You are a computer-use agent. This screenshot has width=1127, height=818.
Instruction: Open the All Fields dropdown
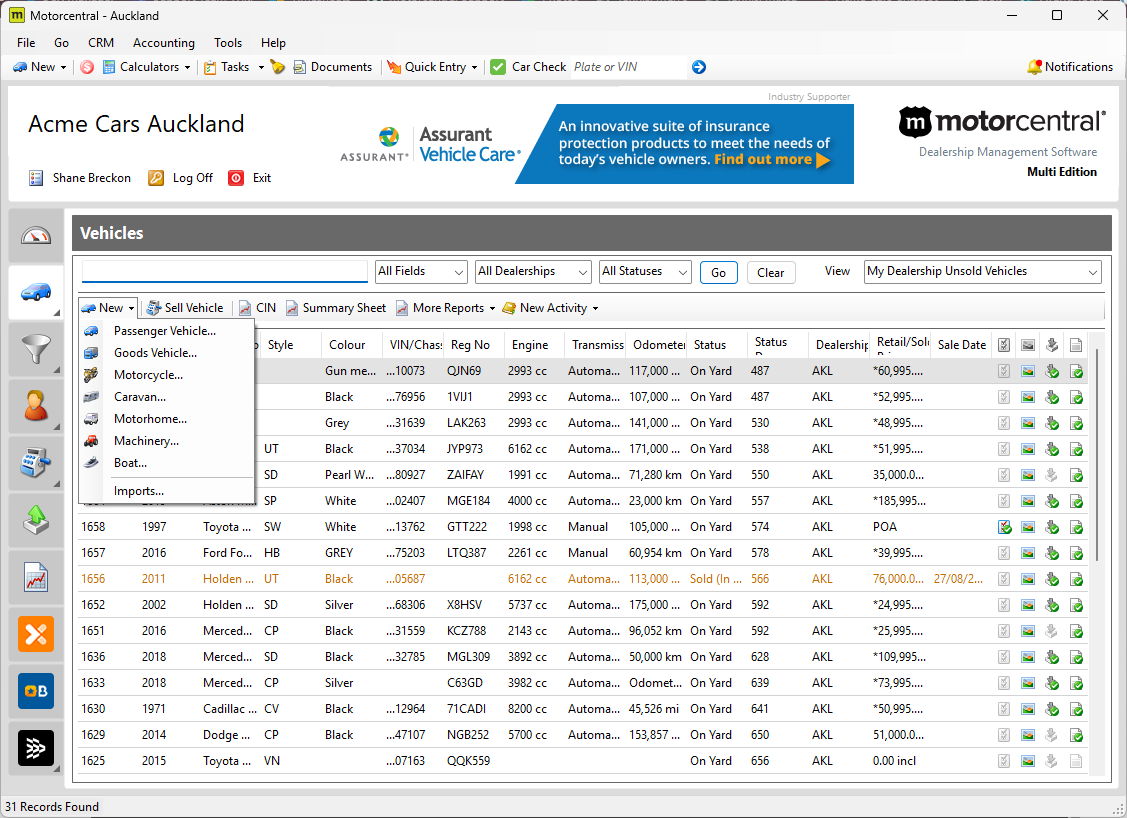pos(421,272)
